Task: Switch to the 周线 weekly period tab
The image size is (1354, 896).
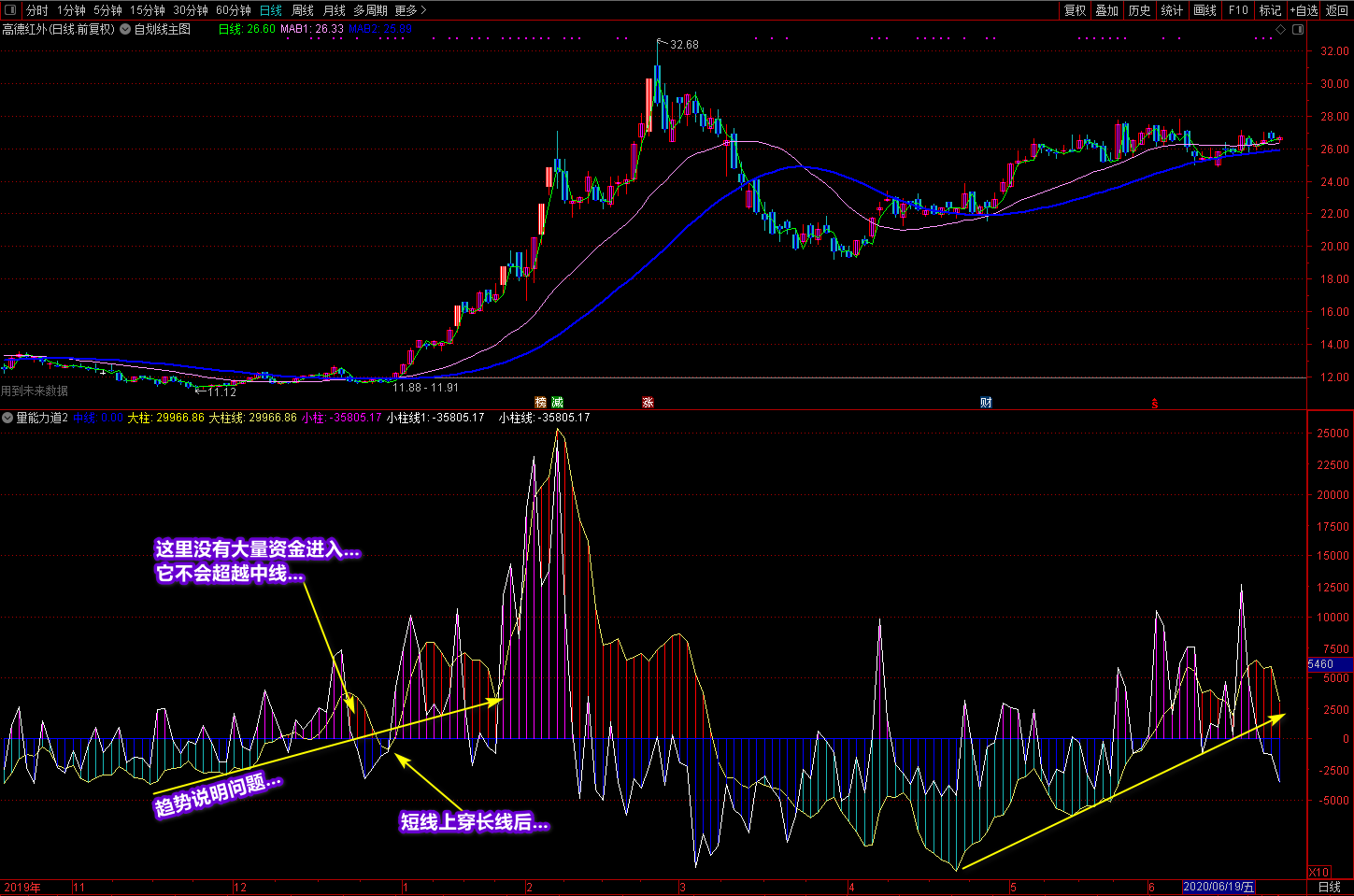Action: tap(303, 10)
